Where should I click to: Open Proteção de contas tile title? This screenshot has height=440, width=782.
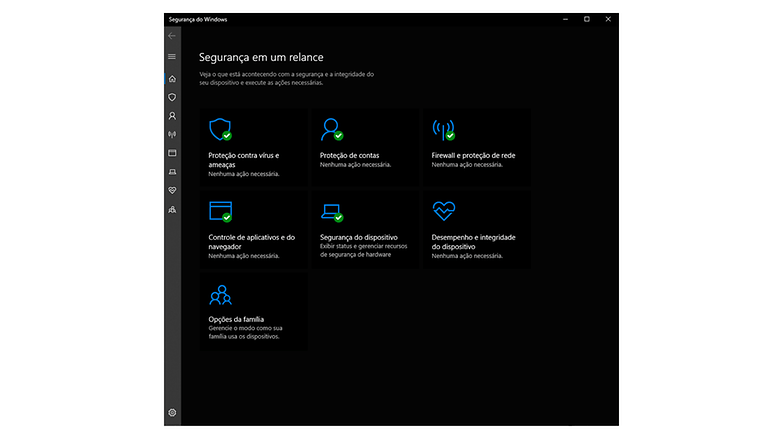pos(349,156)
